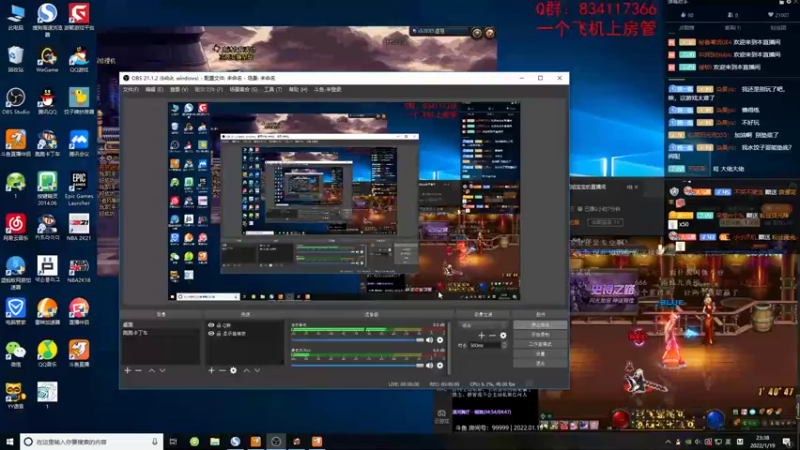The image size is (800, 450).
Task: Move source up with the up arrow
Action: pos(246,370)
